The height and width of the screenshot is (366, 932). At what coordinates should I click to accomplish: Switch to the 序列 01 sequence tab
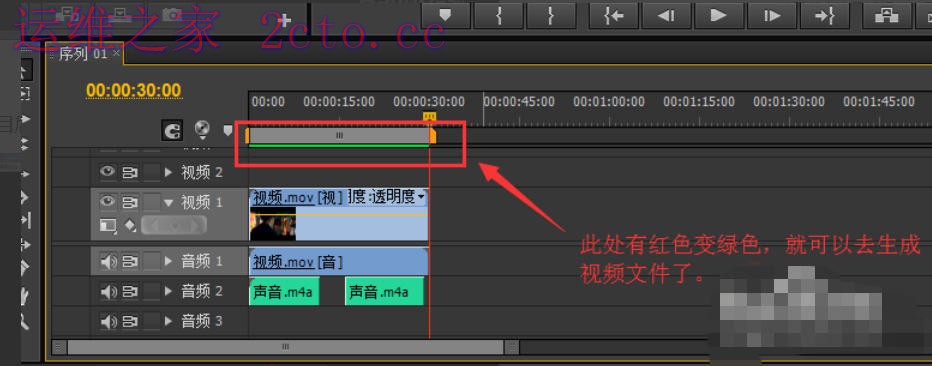[83, 54]
